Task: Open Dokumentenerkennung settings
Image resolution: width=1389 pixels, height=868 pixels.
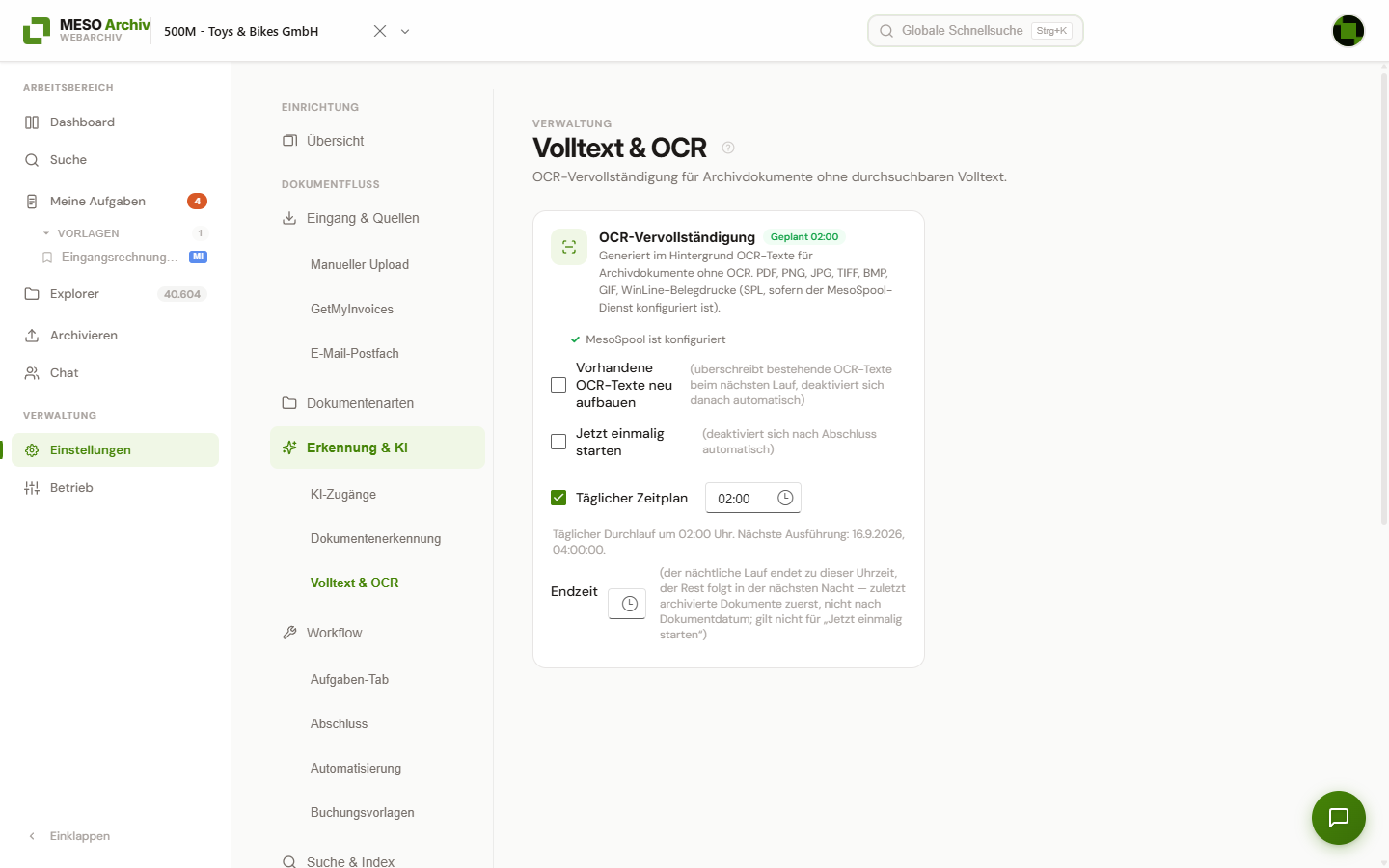Action: (376, 538)
